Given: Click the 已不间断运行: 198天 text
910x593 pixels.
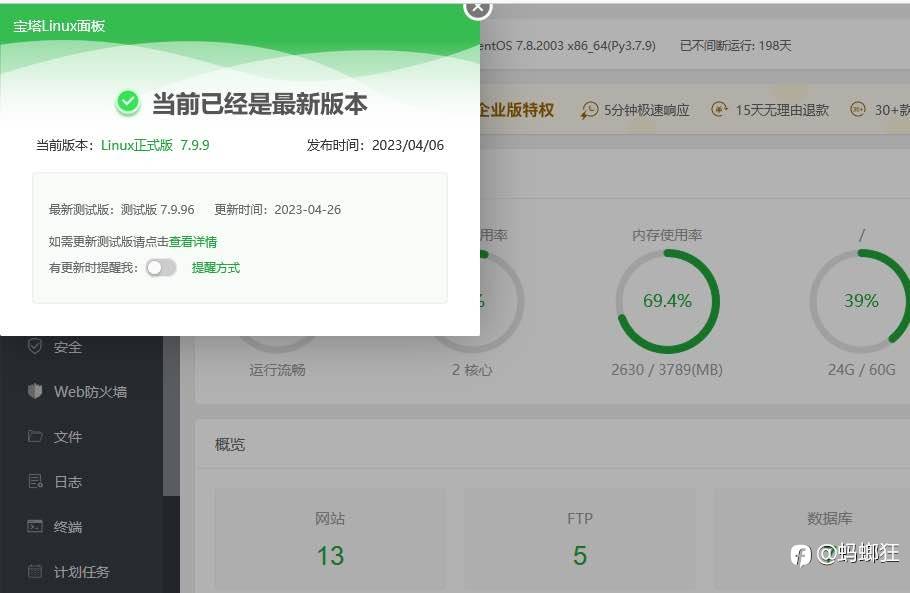Looking at the screenshot, I should (x=735, y=46).
